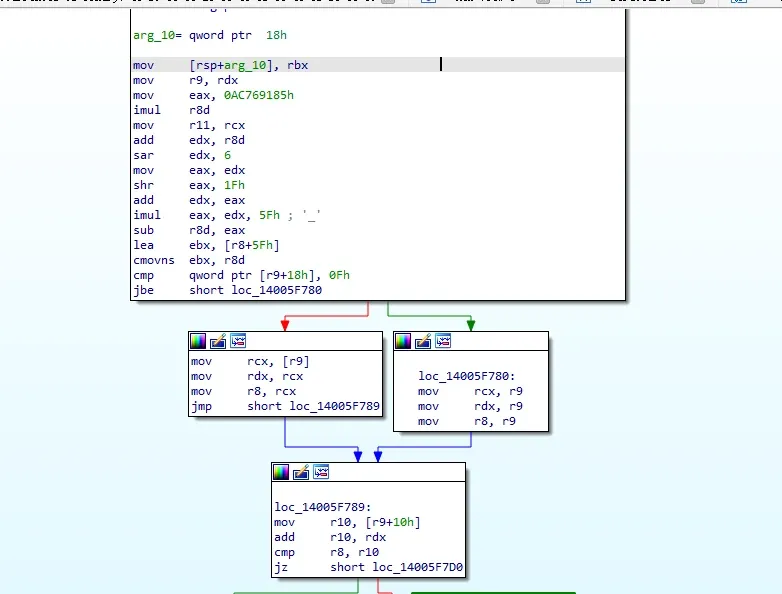Screen dimensions: 782x594
Task: Select line 'mov [rsp+arg_10], rbx'
Action: pyautogui.click(x=220, y=65)
